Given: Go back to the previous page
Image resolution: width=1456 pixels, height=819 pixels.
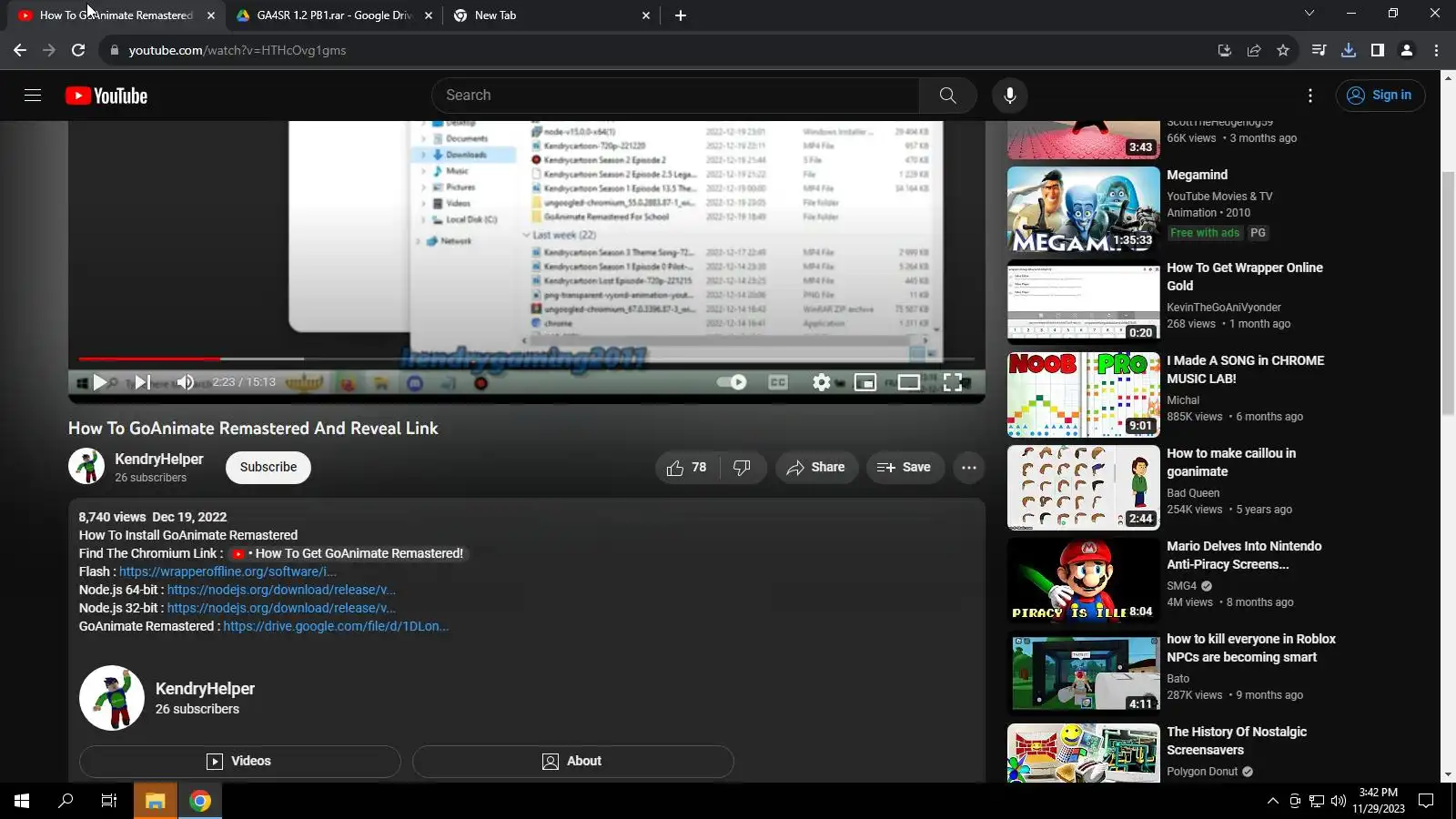Looking at the screenshot, I should pos(20,51).
